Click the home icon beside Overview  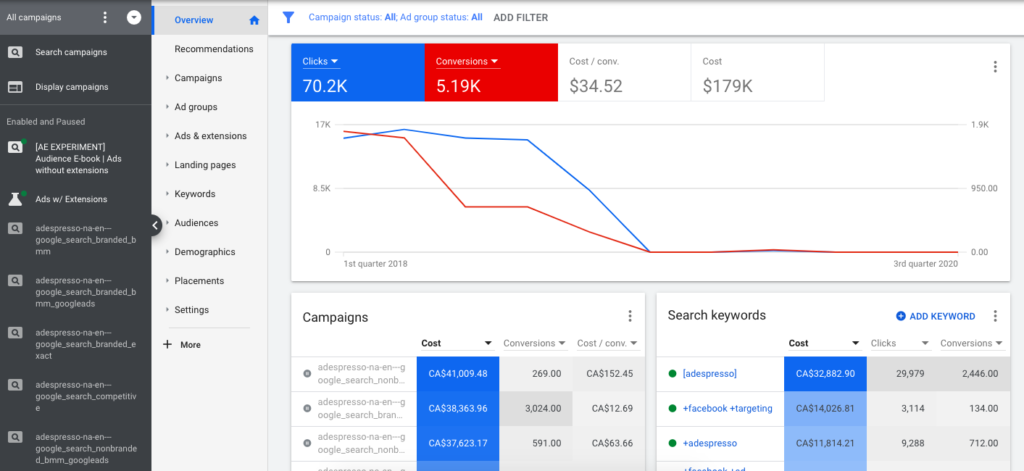(254, 20)
